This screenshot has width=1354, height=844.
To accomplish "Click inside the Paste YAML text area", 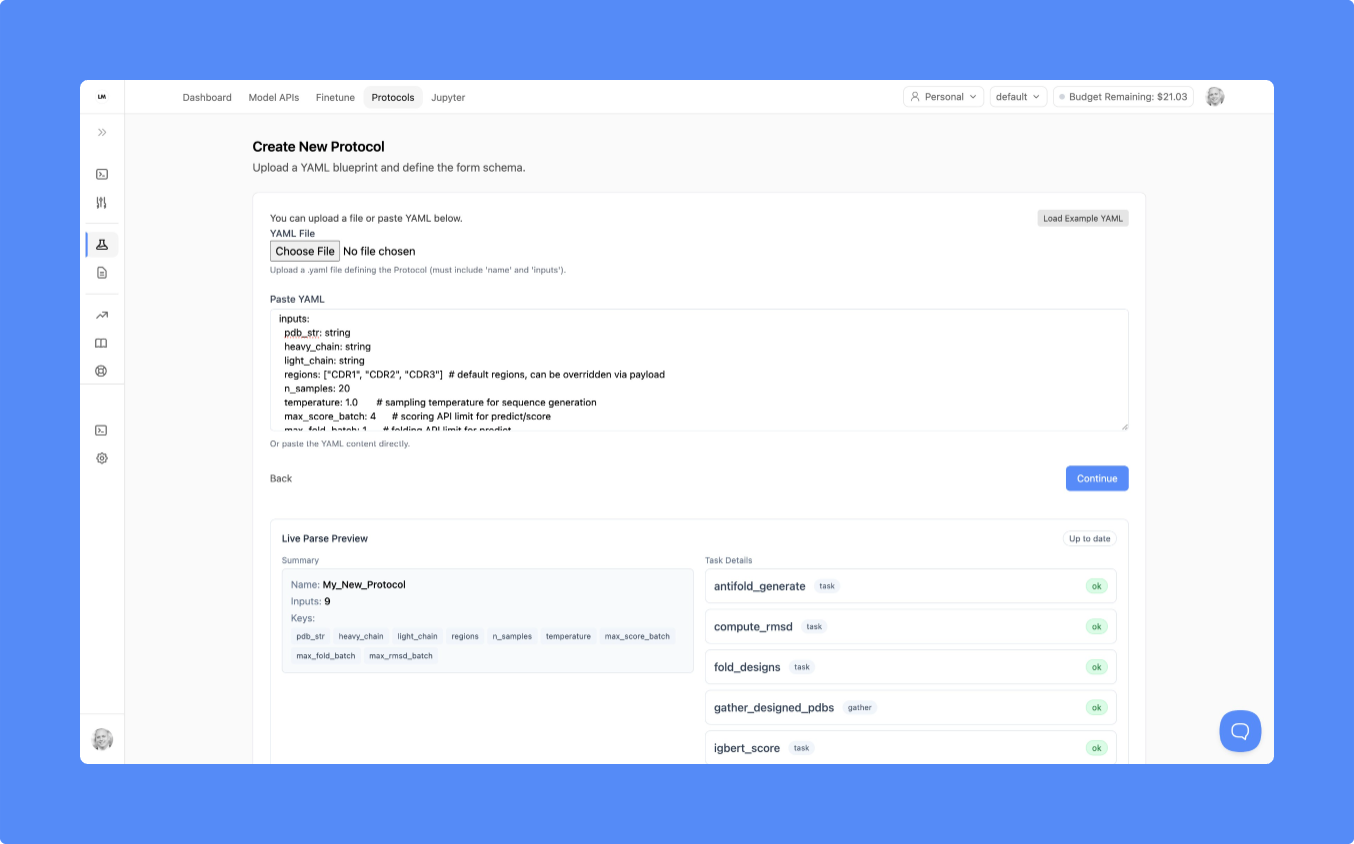I will [699, 370].
